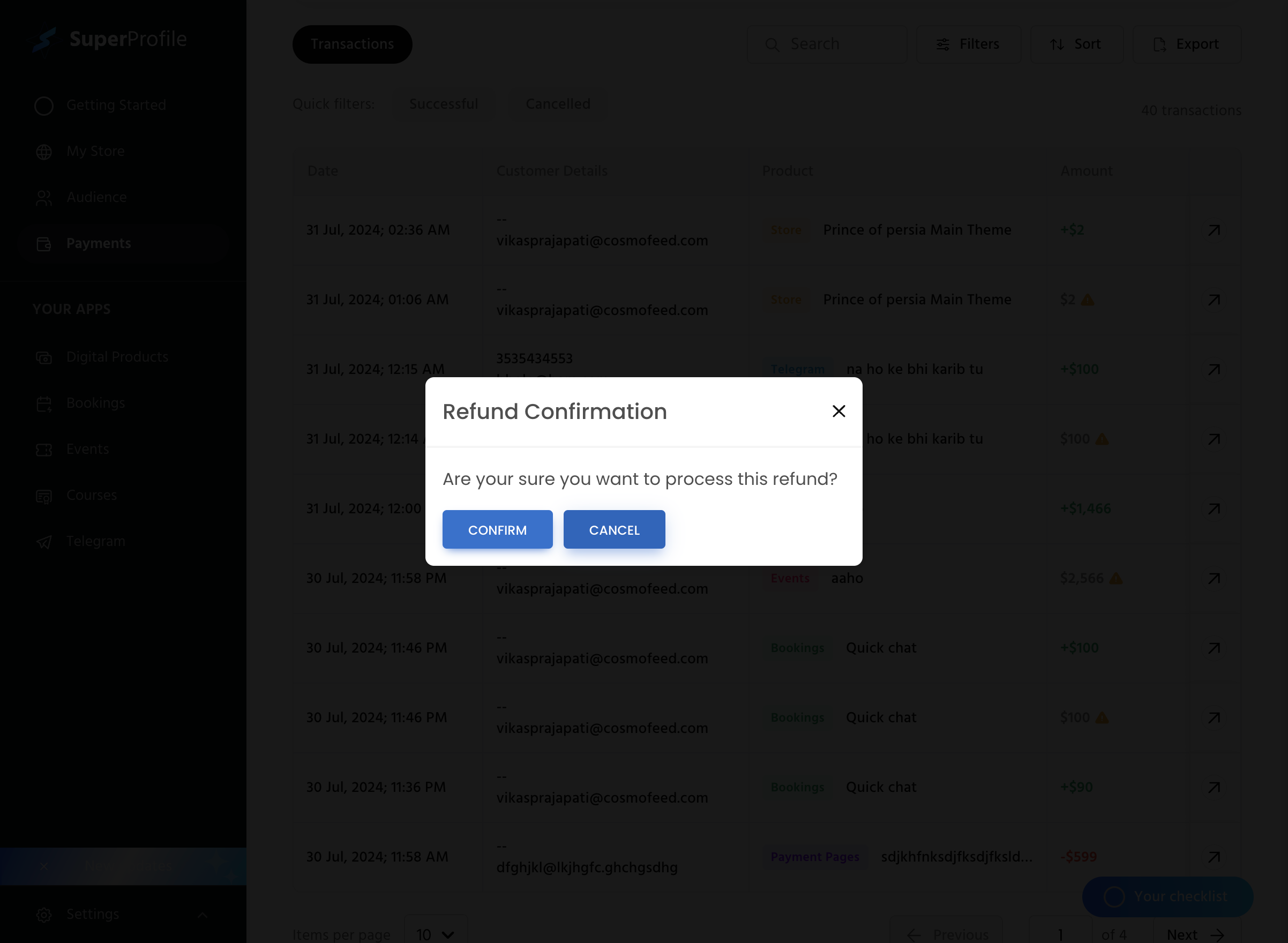Click the Cancelled quick filter
Viewport: 1288px width, 943px height.
click(558, 104)
